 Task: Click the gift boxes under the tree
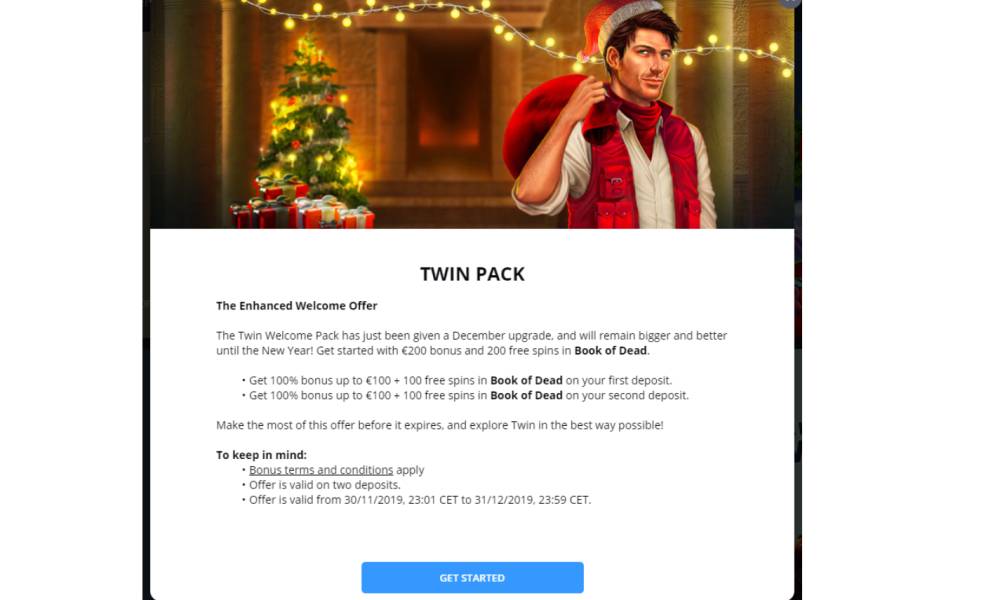[x=302, y=204]
